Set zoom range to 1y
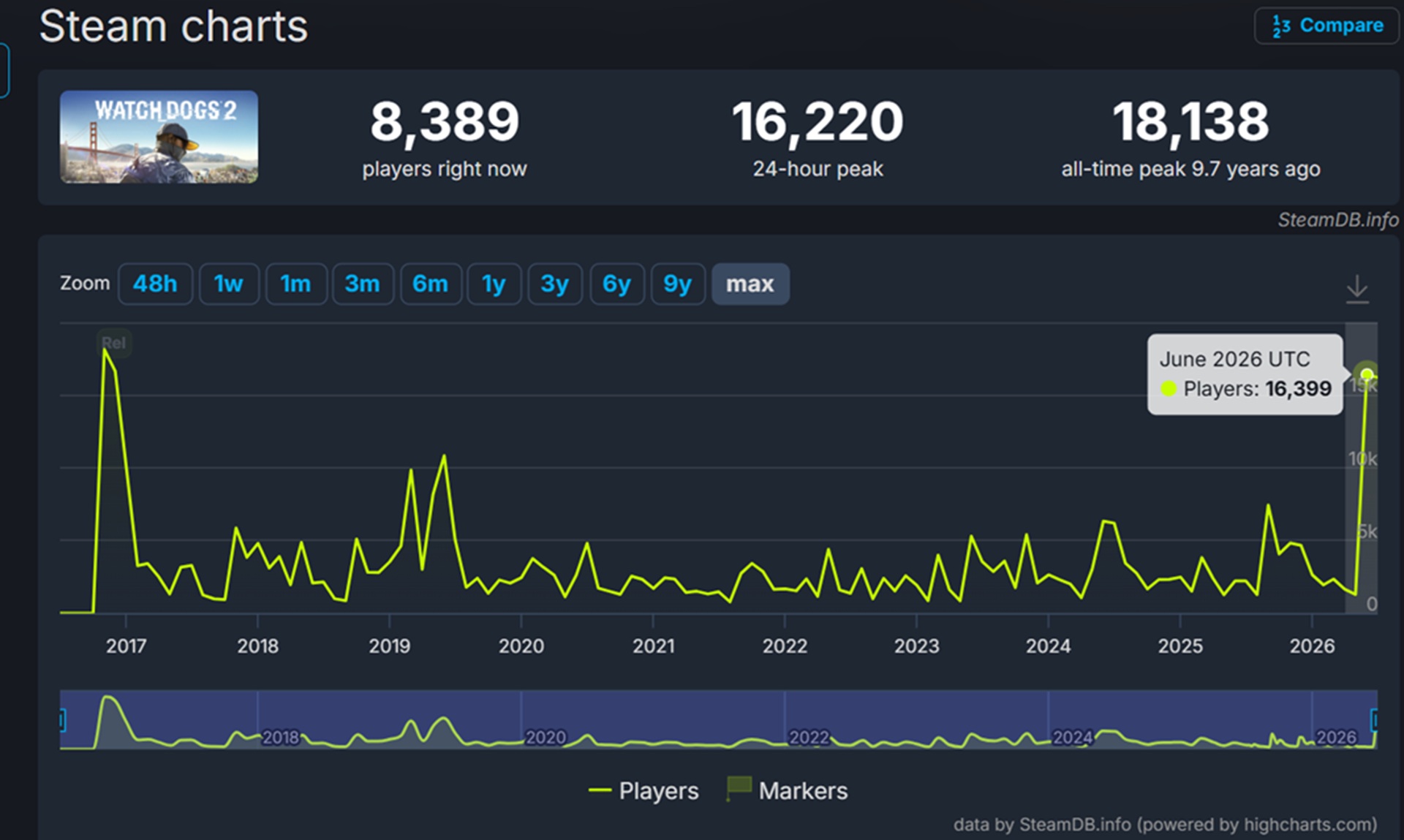This screenshot has height=840, width=1404. (x=494, y=284)
